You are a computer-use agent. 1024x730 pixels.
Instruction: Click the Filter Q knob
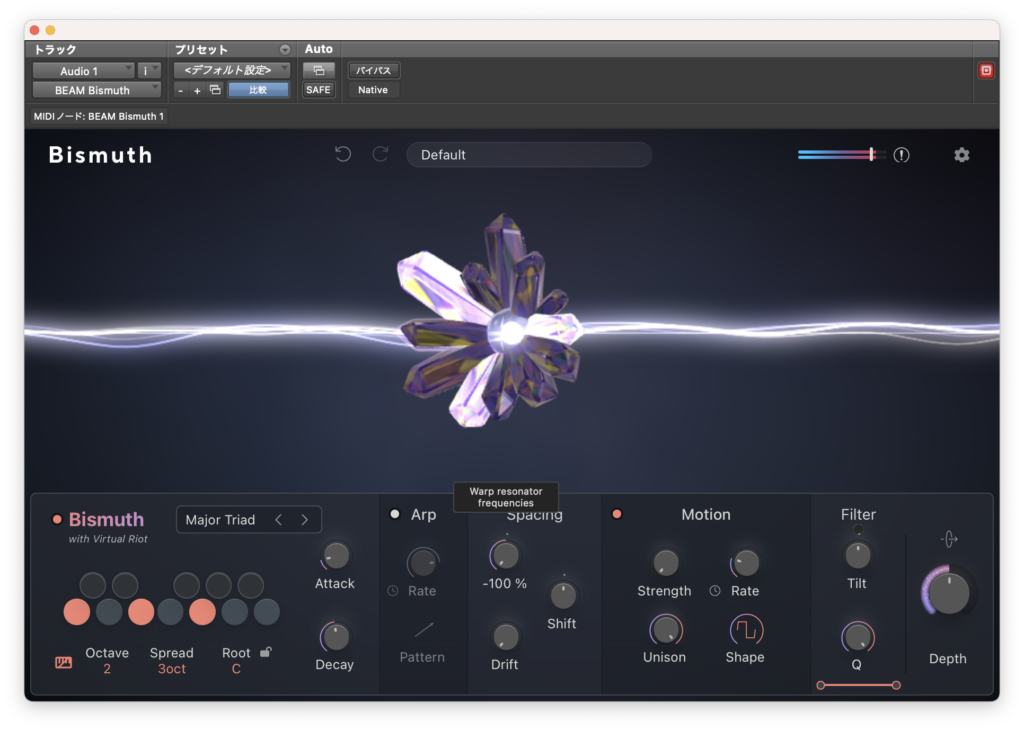click(857, 637)
